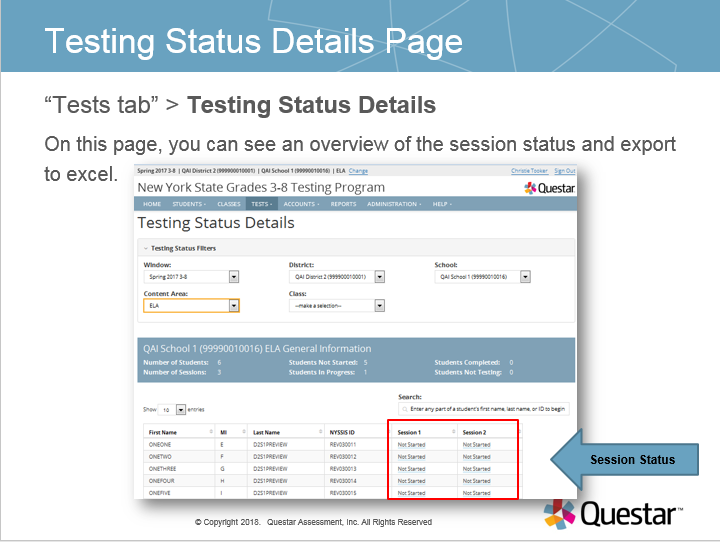This screenshot has height=542, width=720.
Task: Open the ACCOUNTS menu
Action: click(301, 204)
